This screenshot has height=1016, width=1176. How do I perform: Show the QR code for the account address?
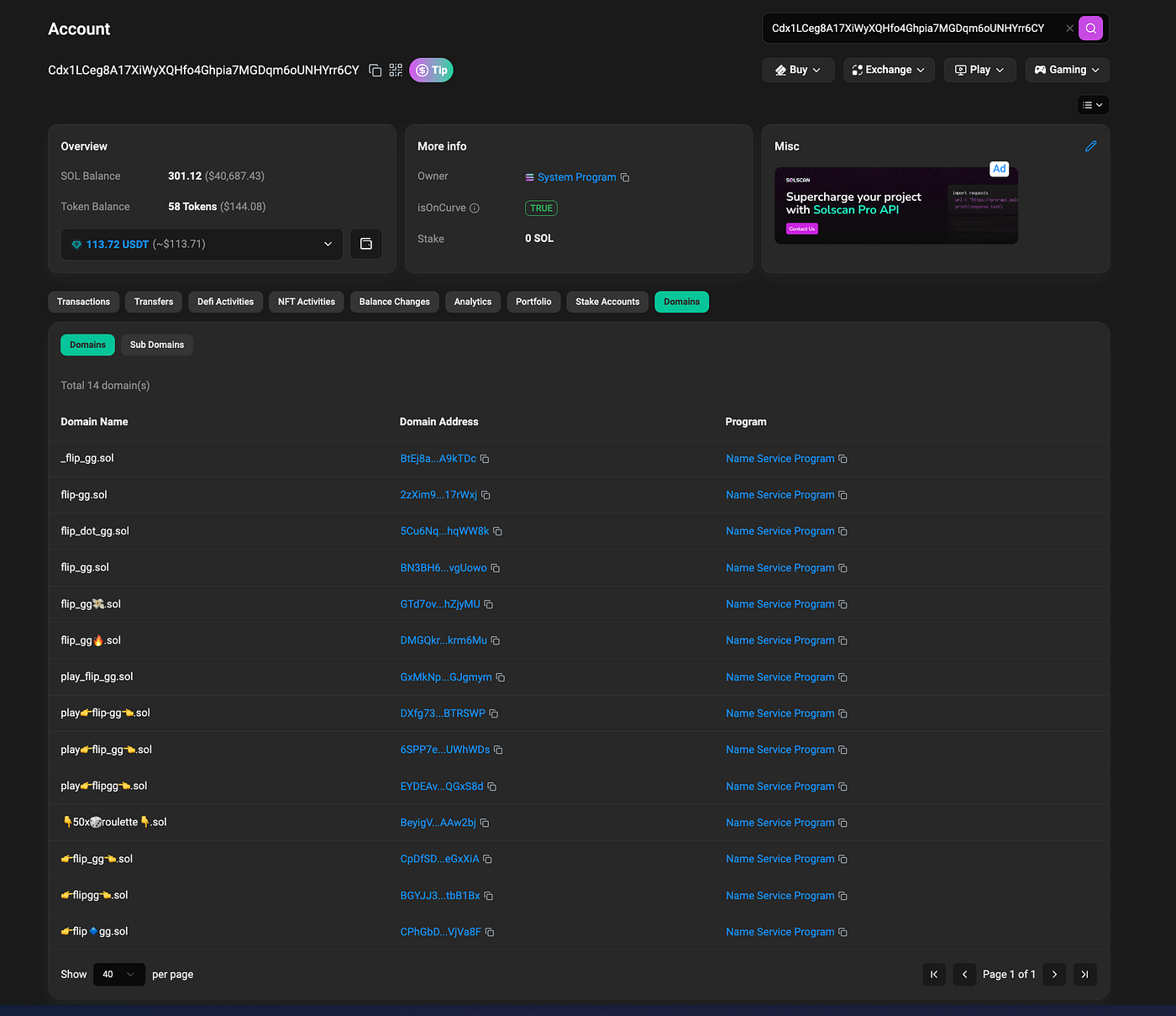396,71
